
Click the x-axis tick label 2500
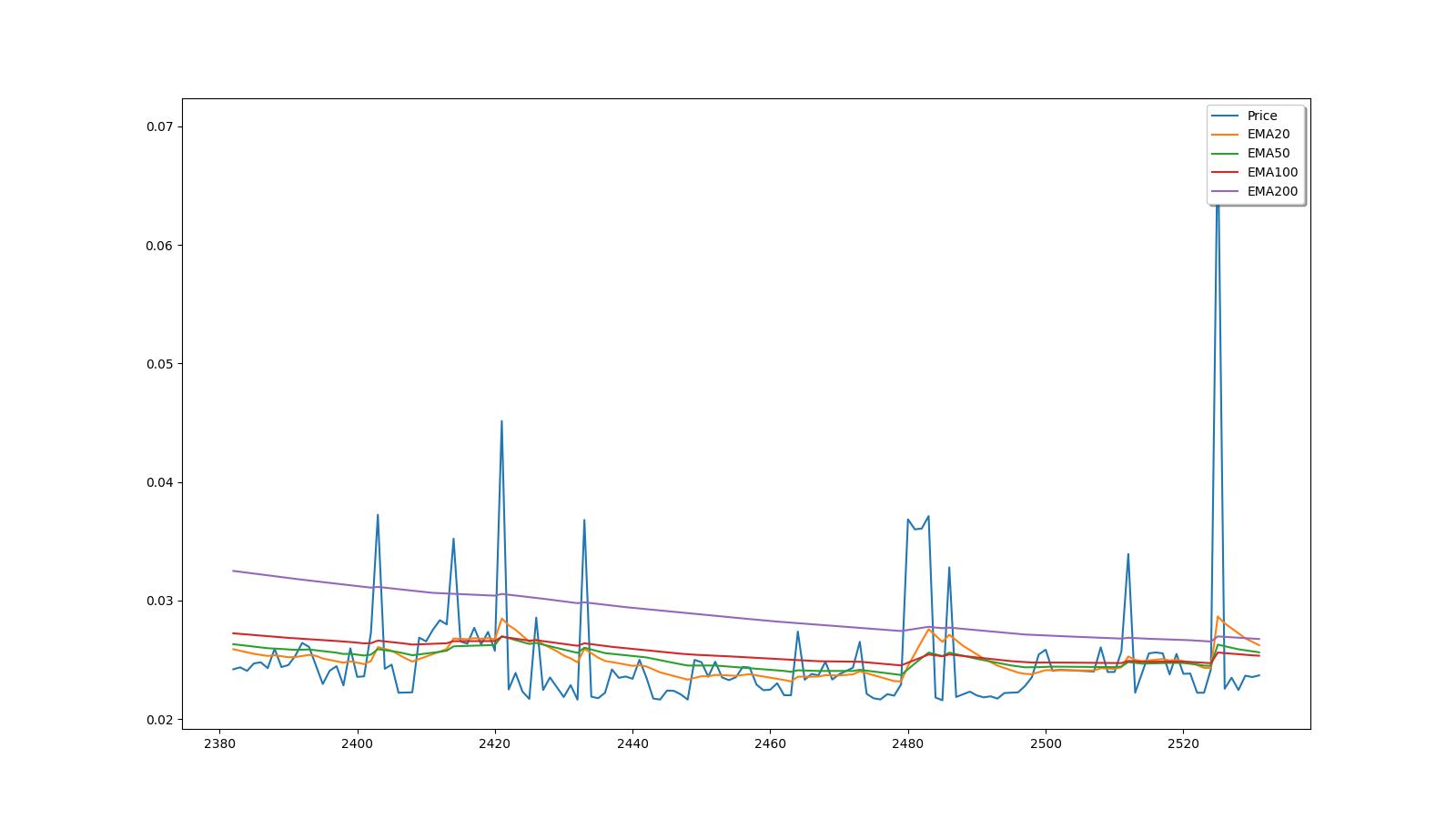pyautogui.click(x=1046, y=743)
